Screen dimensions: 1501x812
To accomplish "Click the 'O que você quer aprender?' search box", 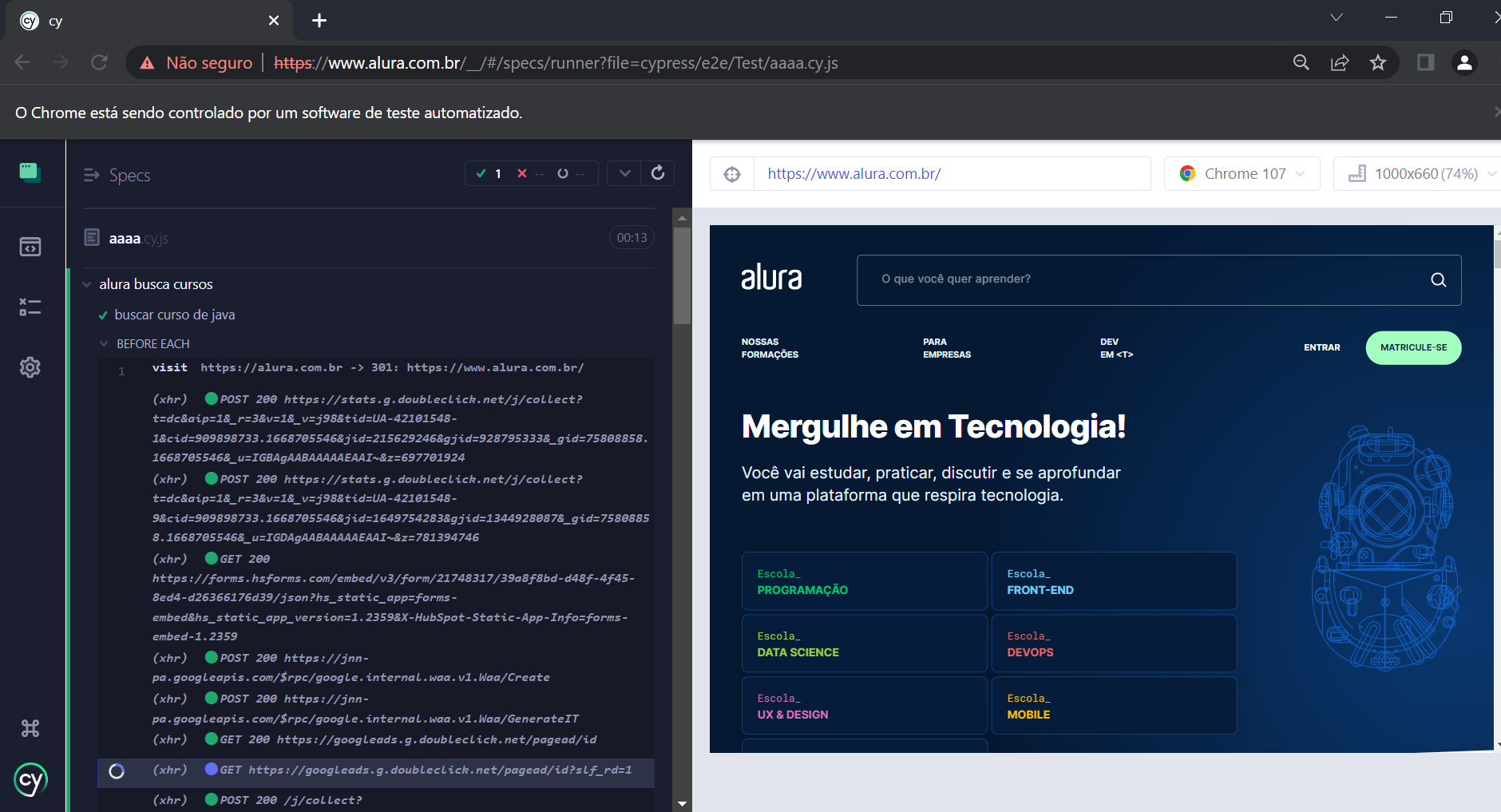I will click(x=1159, y=279).
